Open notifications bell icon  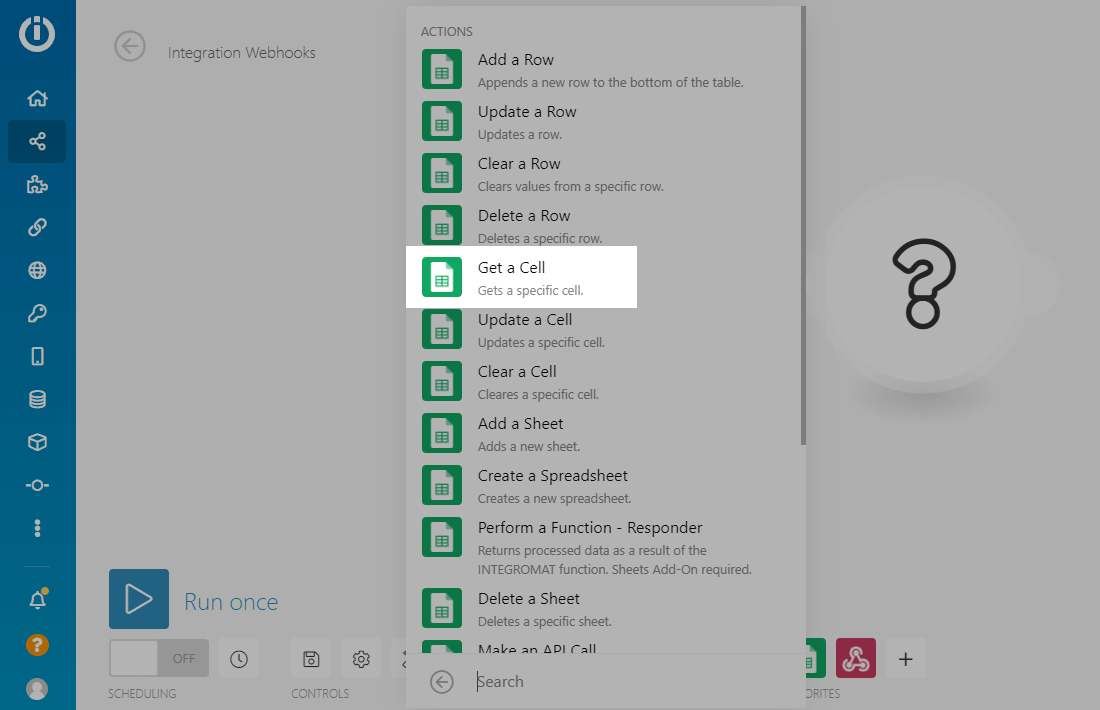(38, 600)
